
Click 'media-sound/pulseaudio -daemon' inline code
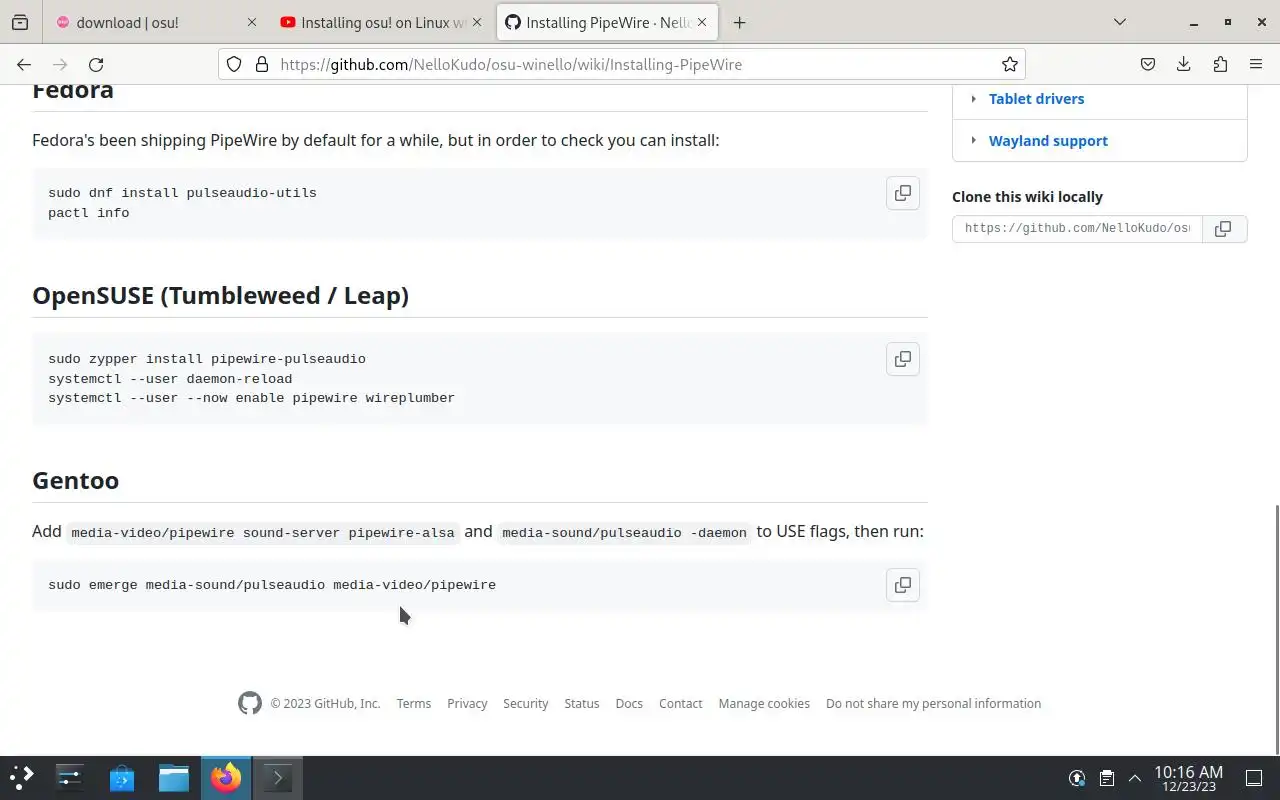(x=624, y=532)
